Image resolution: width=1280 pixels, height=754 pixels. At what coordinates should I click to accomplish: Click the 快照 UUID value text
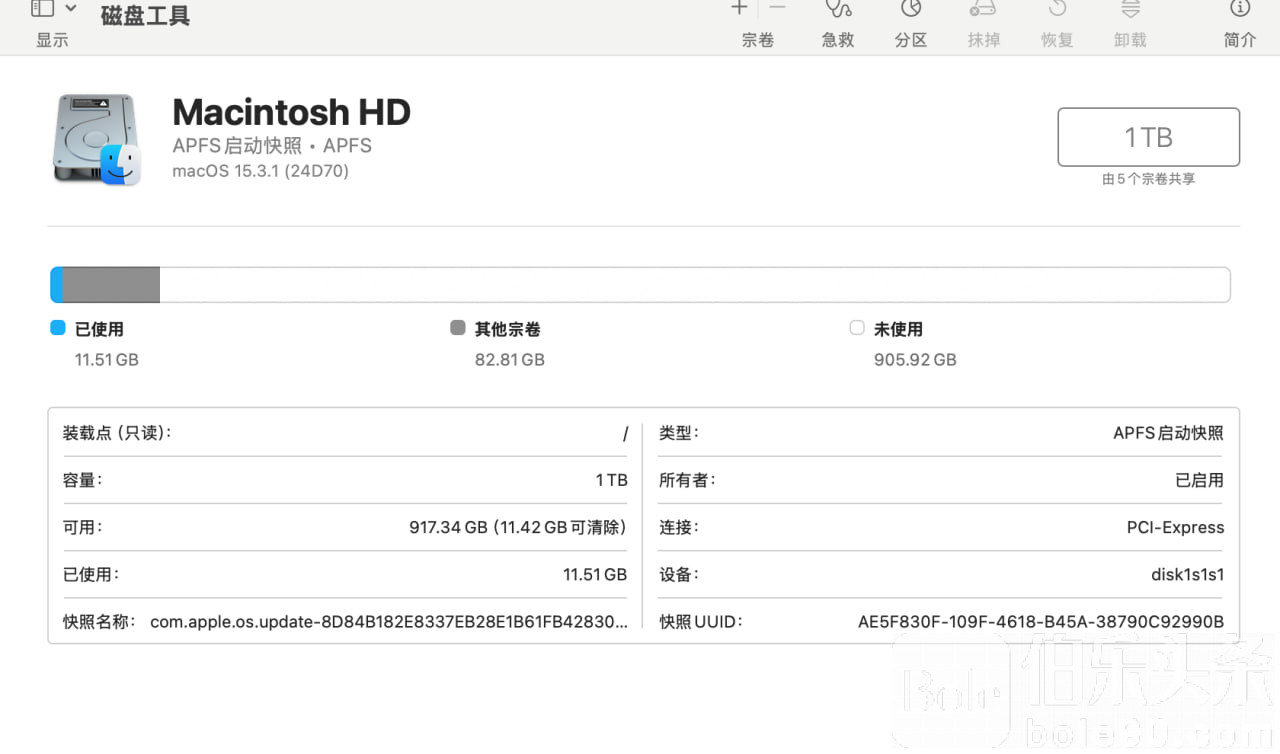1040,622
